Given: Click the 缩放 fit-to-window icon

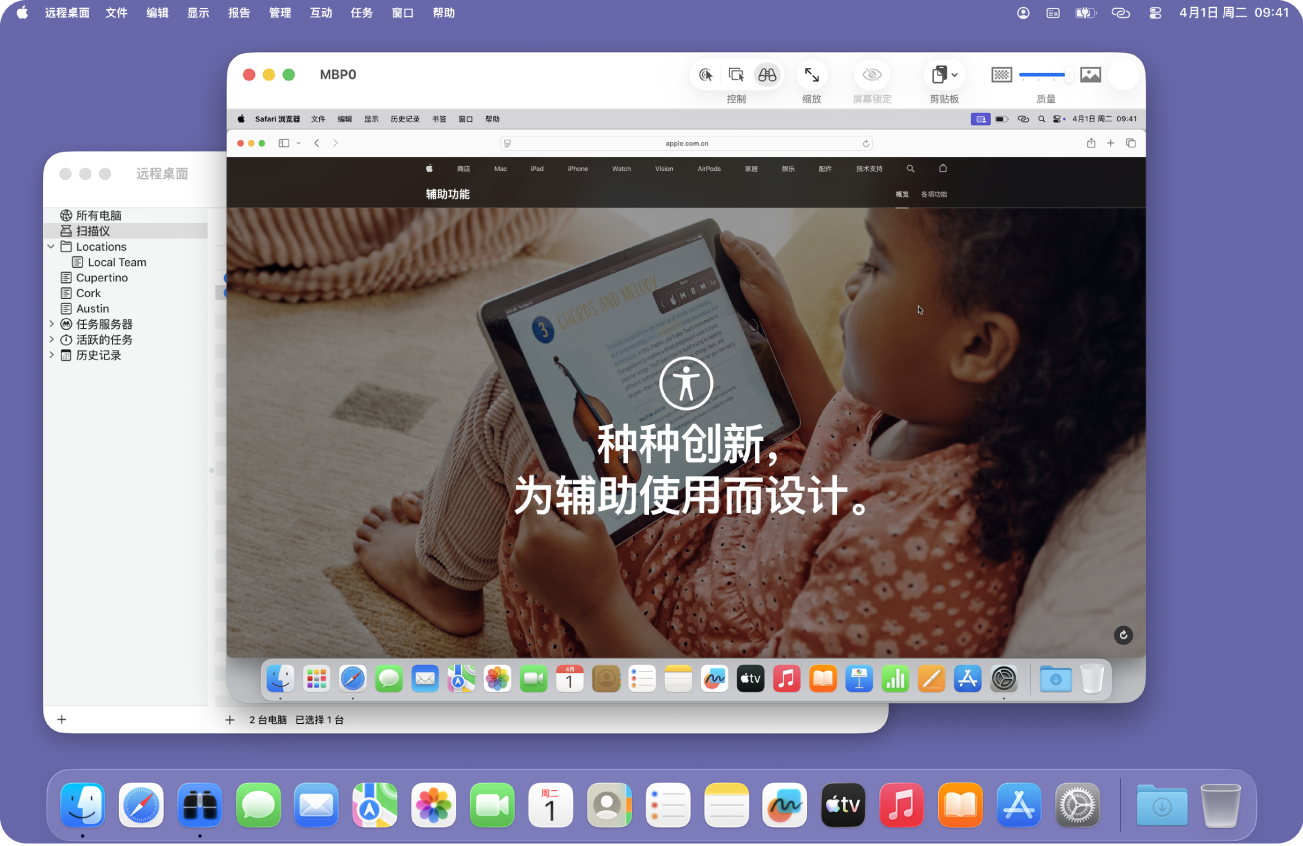Looking at the screenshot, I should (x=812, y=74).
